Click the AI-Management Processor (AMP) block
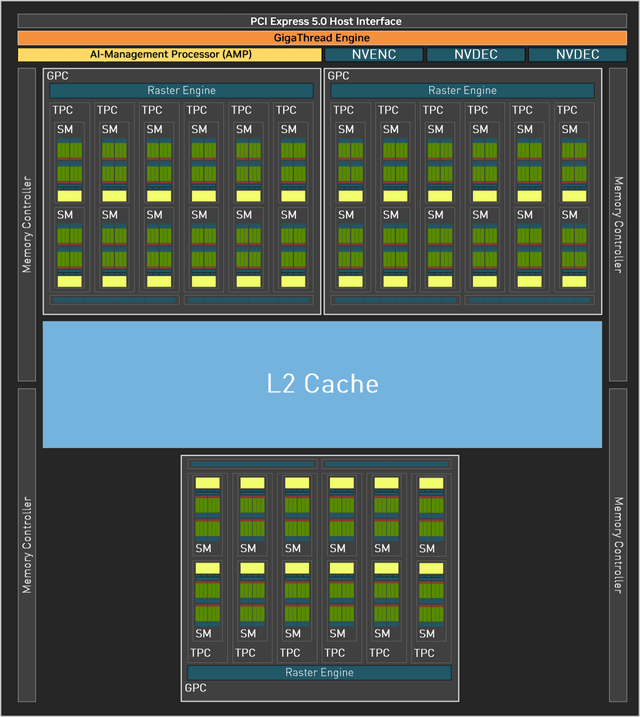 pos(170,54)
